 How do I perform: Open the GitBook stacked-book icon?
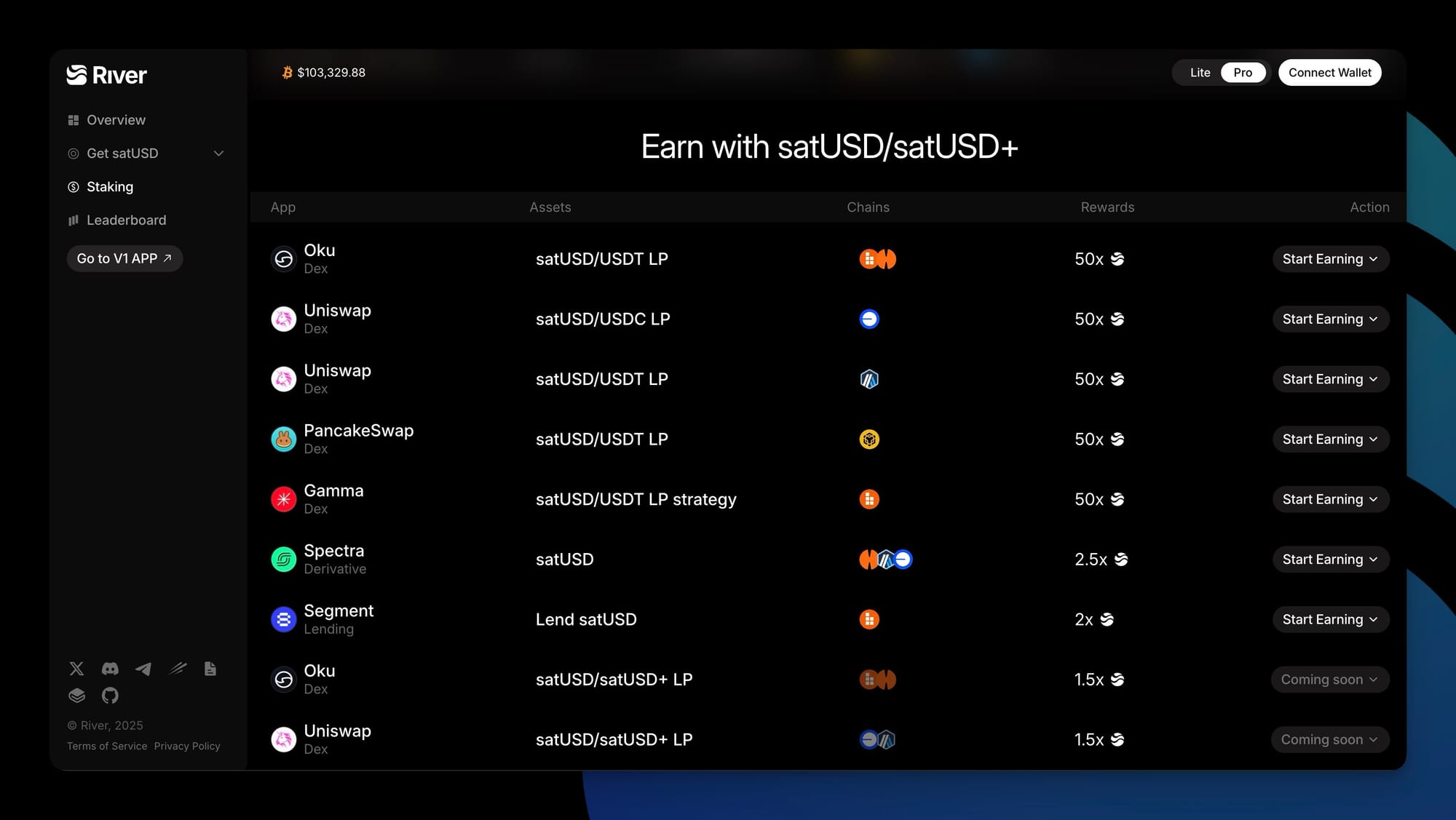tap(76, 696)
